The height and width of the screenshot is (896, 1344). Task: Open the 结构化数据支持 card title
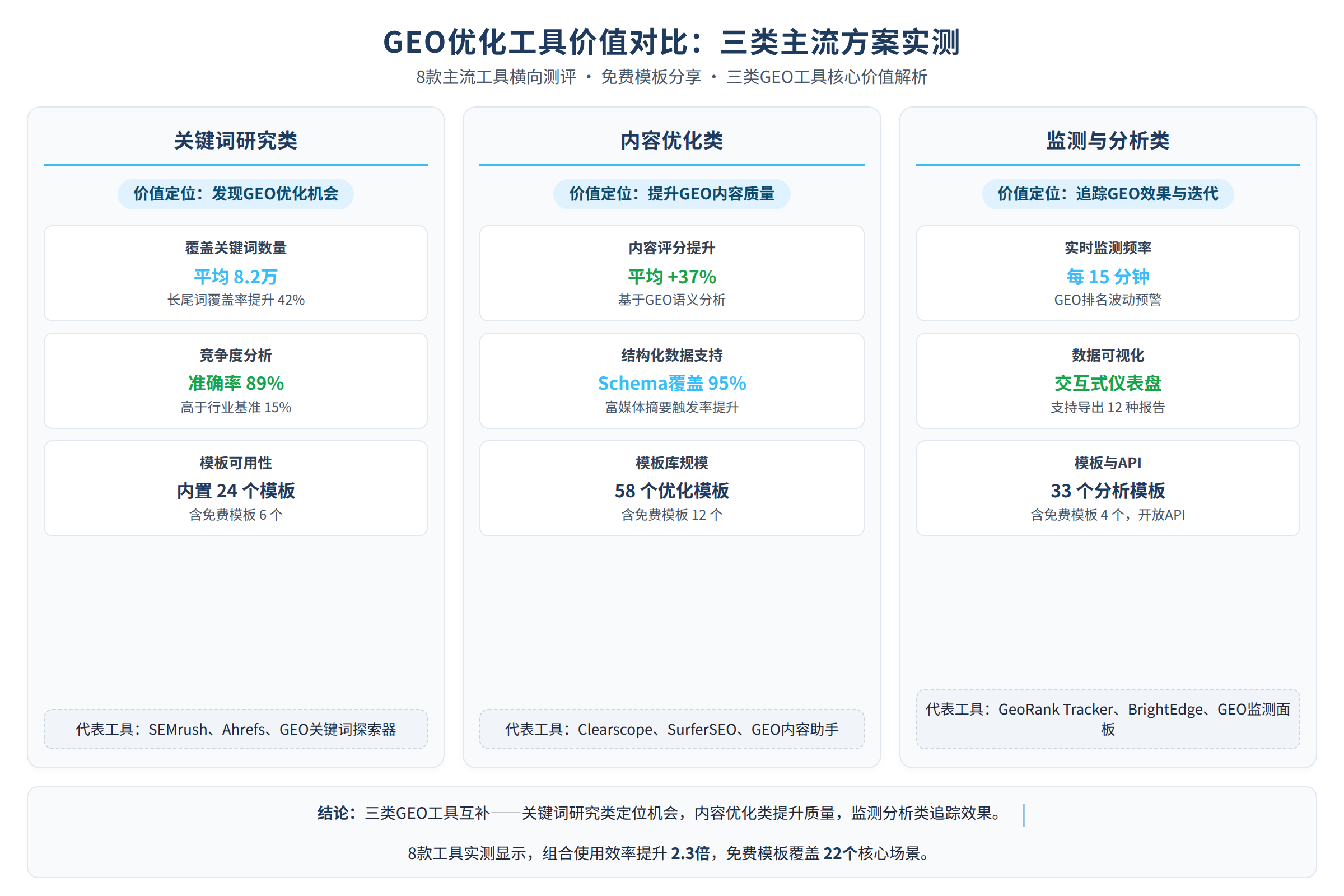(671, 356)
